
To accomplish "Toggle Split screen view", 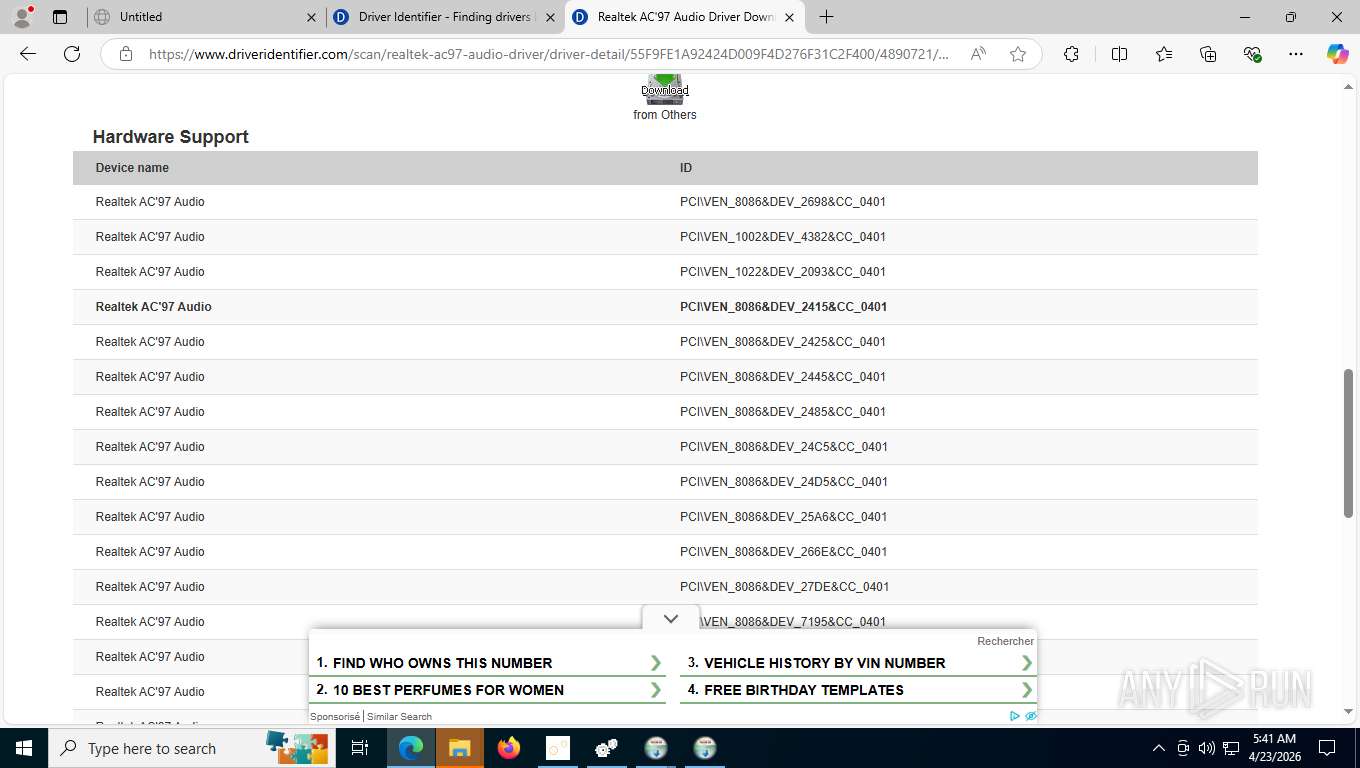I will point(1120,54).
